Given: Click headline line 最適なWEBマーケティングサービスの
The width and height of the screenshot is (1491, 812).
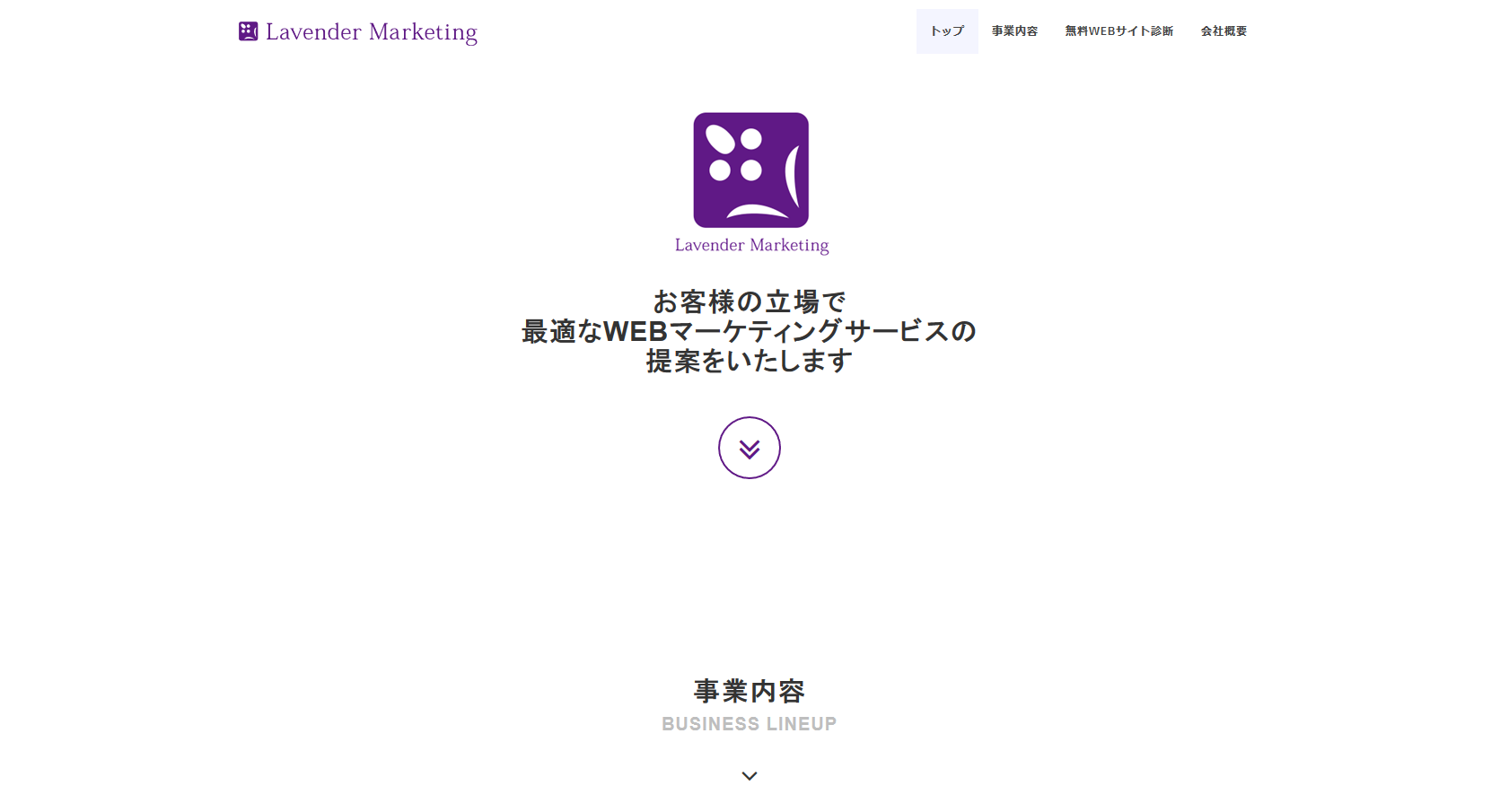Looking at the screenshot, I should pos(749,331).
